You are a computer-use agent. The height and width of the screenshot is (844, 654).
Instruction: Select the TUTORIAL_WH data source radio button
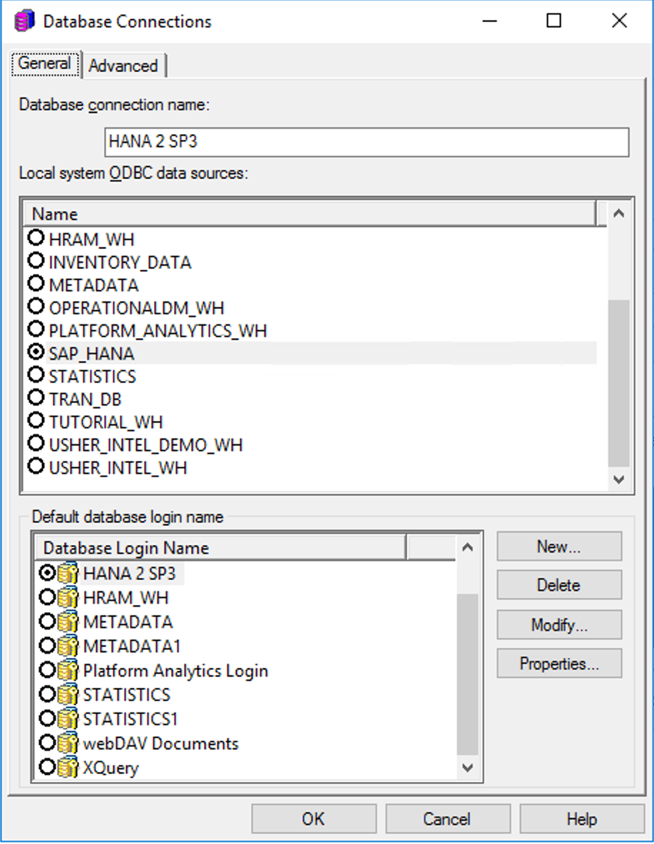tap(36, 420)
